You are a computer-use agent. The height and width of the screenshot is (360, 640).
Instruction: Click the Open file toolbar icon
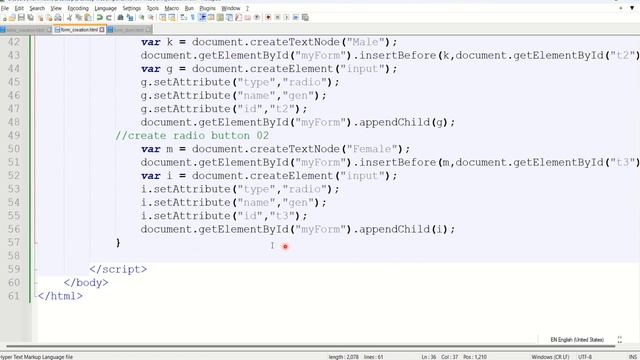12,18
